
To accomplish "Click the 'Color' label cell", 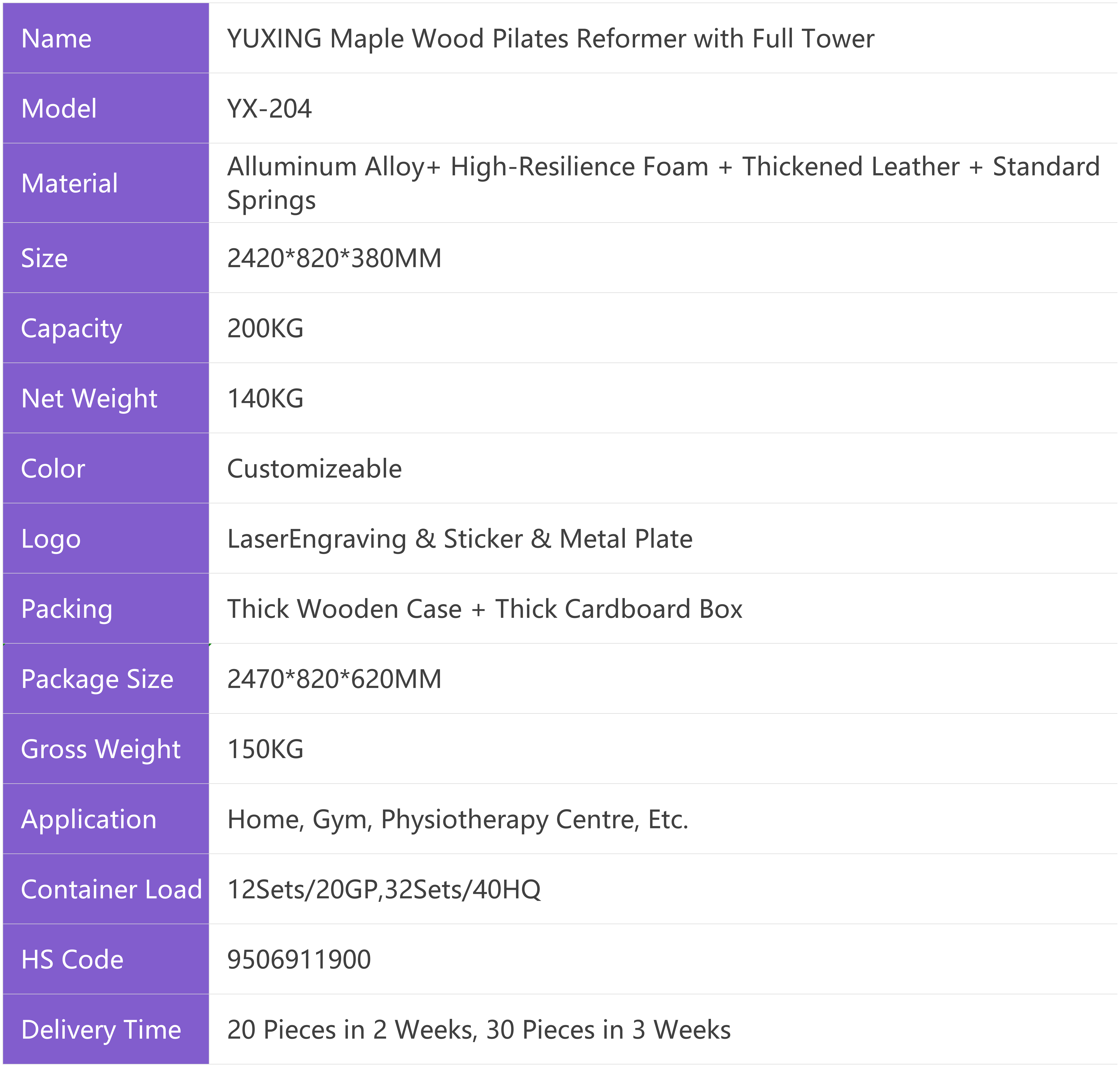I will point(106,468).
